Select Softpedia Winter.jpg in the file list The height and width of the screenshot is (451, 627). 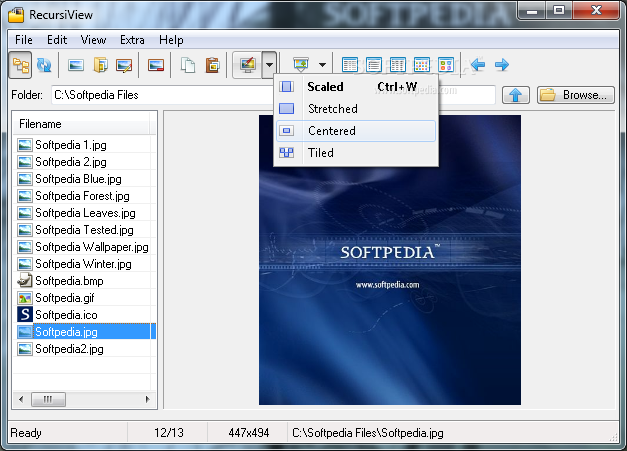coord(83,264)
